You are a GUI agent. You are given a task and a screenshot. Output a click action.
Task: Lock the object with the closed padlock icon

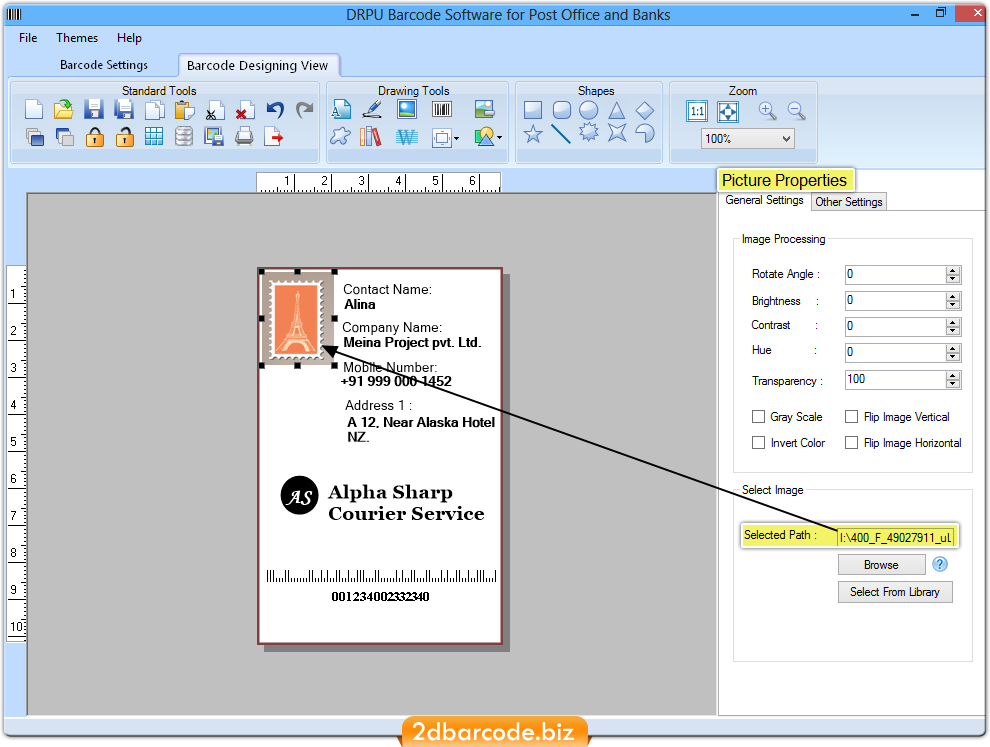95,136
